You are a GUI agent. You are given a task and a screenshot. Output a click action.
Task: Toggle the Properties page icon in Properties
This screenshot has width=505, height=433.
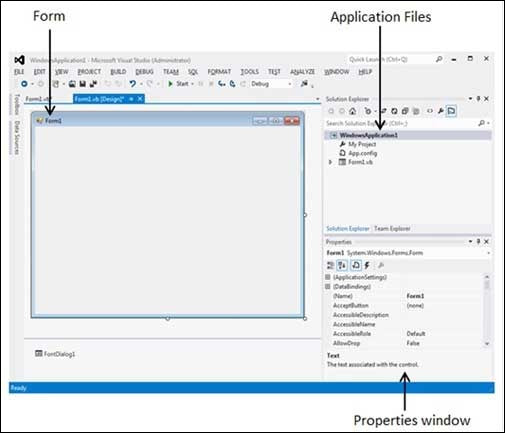(x=356, y=265)
